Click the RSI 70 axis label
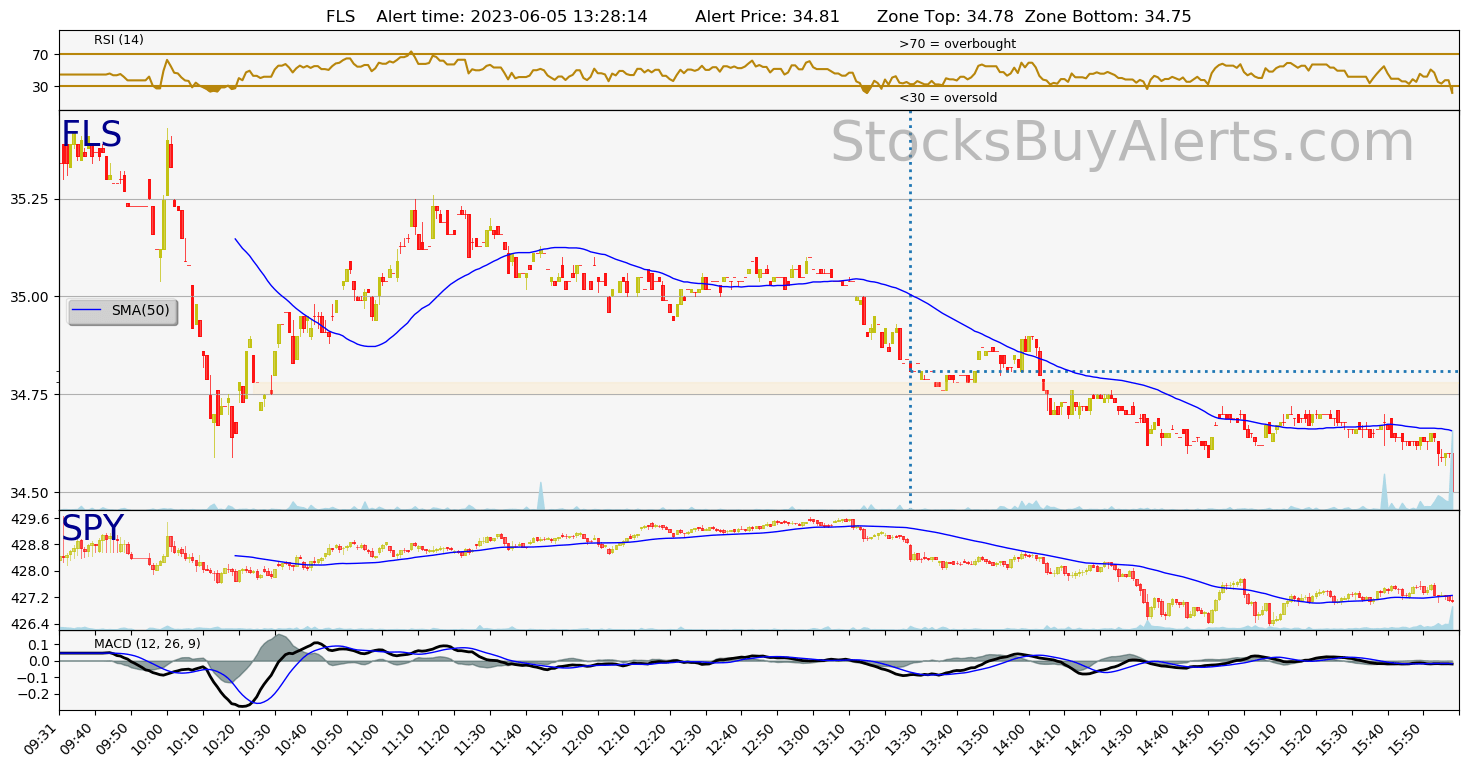This screenshot has width=1474, height=768. pyautogui.click(x=40, y=55)
